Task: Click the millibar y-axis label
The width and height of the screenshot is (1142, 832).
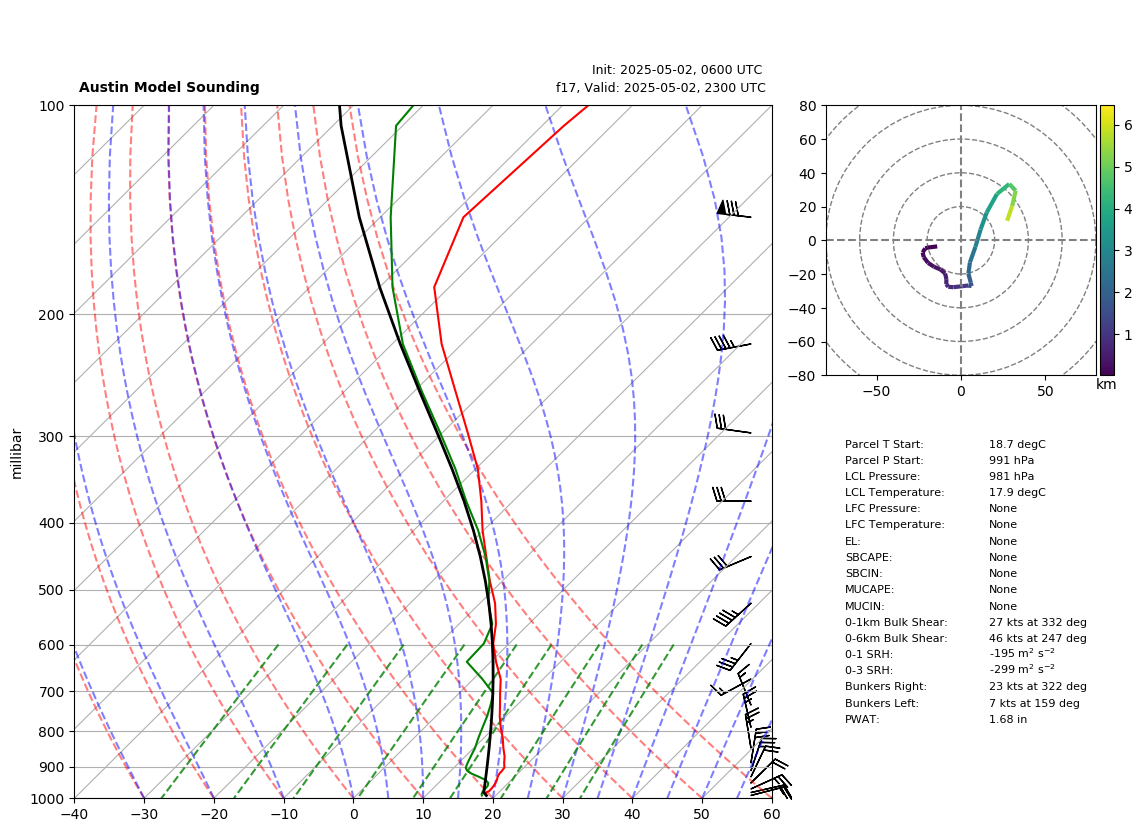Action: [x=17, y=454]
